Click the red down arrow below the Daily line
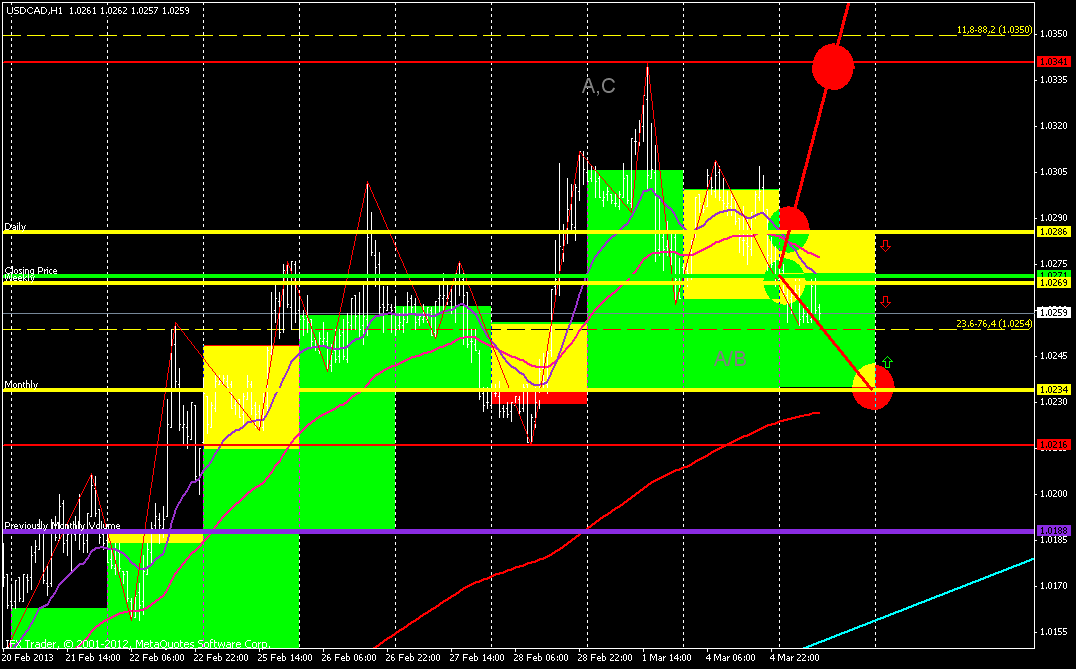Image resolution: width=1076 pixels, height=669 pixels. coord(885,246)
